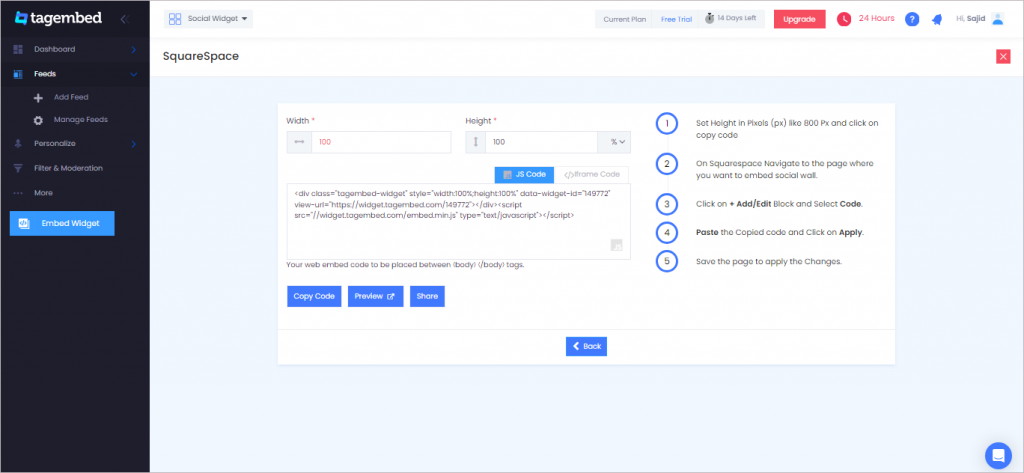Click the Width input field
The image size is (1024, 473).
[381, 142]
